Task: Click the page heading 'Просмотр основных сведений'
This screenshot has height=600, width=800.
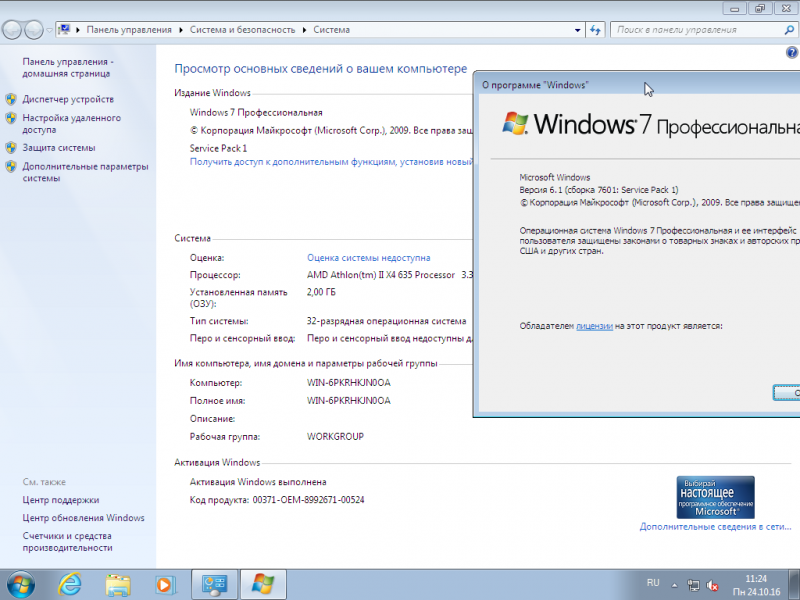Action: pos(321,69)
